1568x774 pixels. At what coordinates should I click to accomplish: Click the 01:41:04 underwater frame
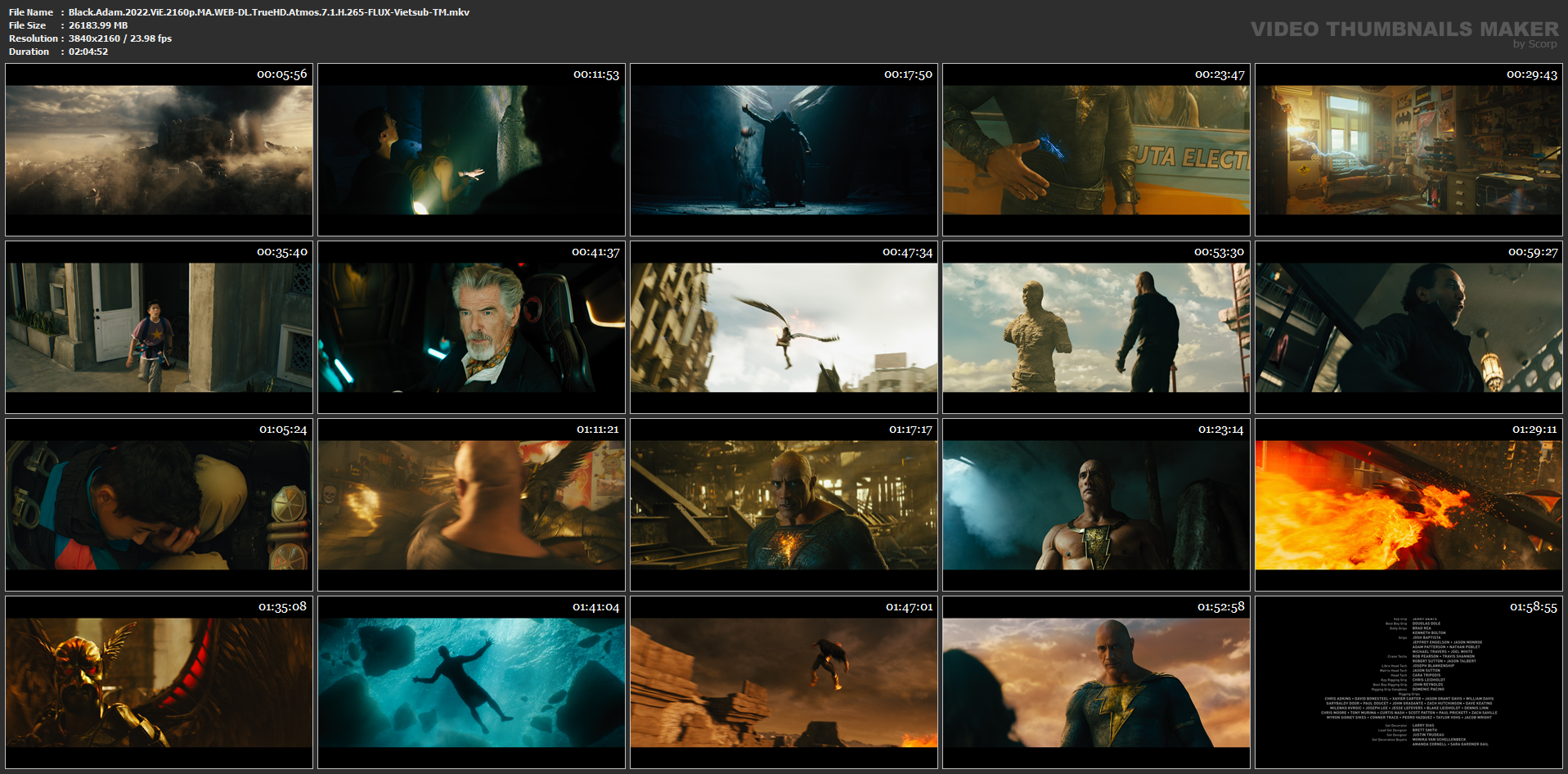(x=472, y=682)
